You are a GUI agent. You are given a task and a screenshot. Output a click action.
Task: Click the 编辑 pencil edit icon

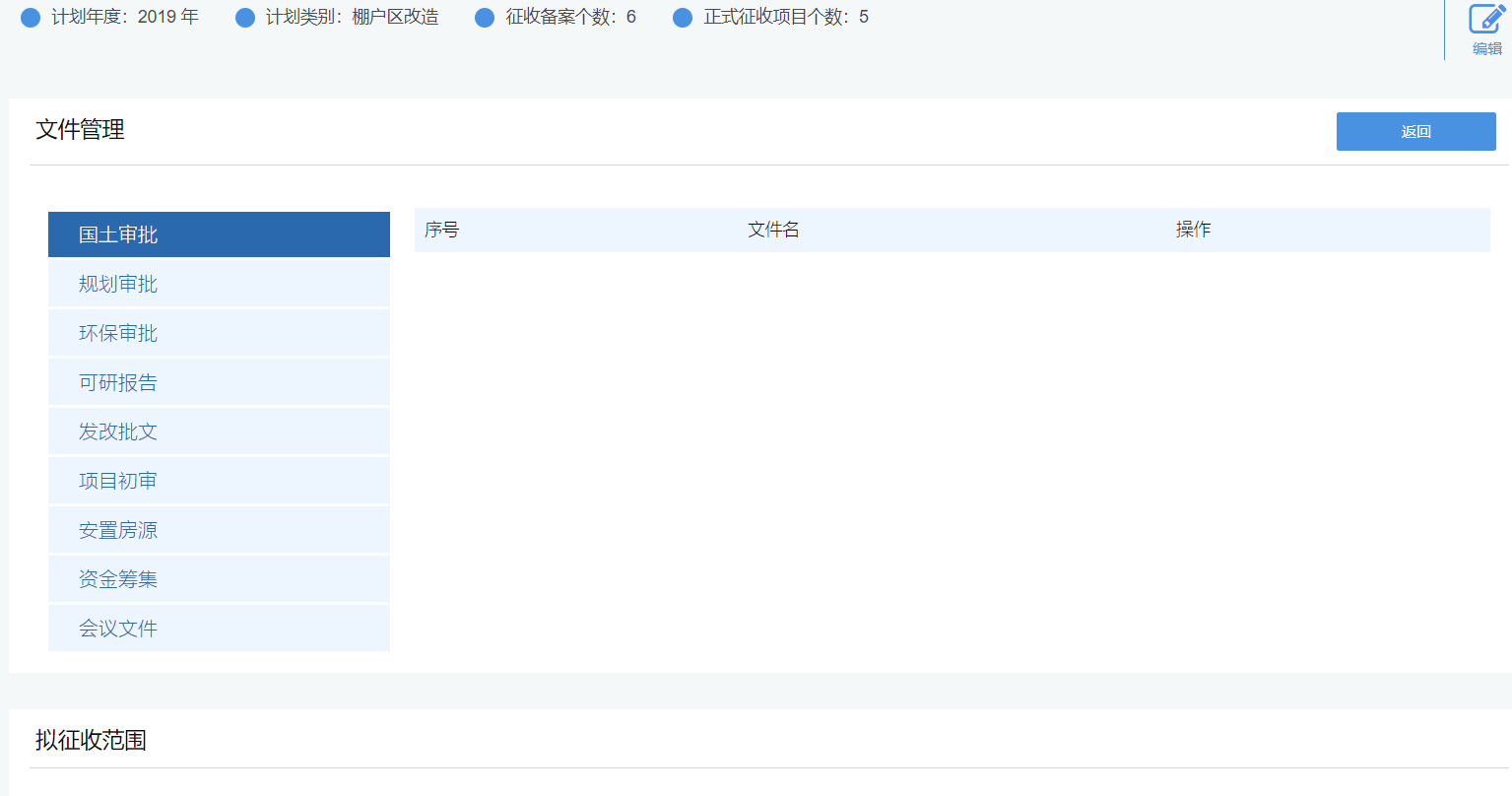coord(1486,20)
